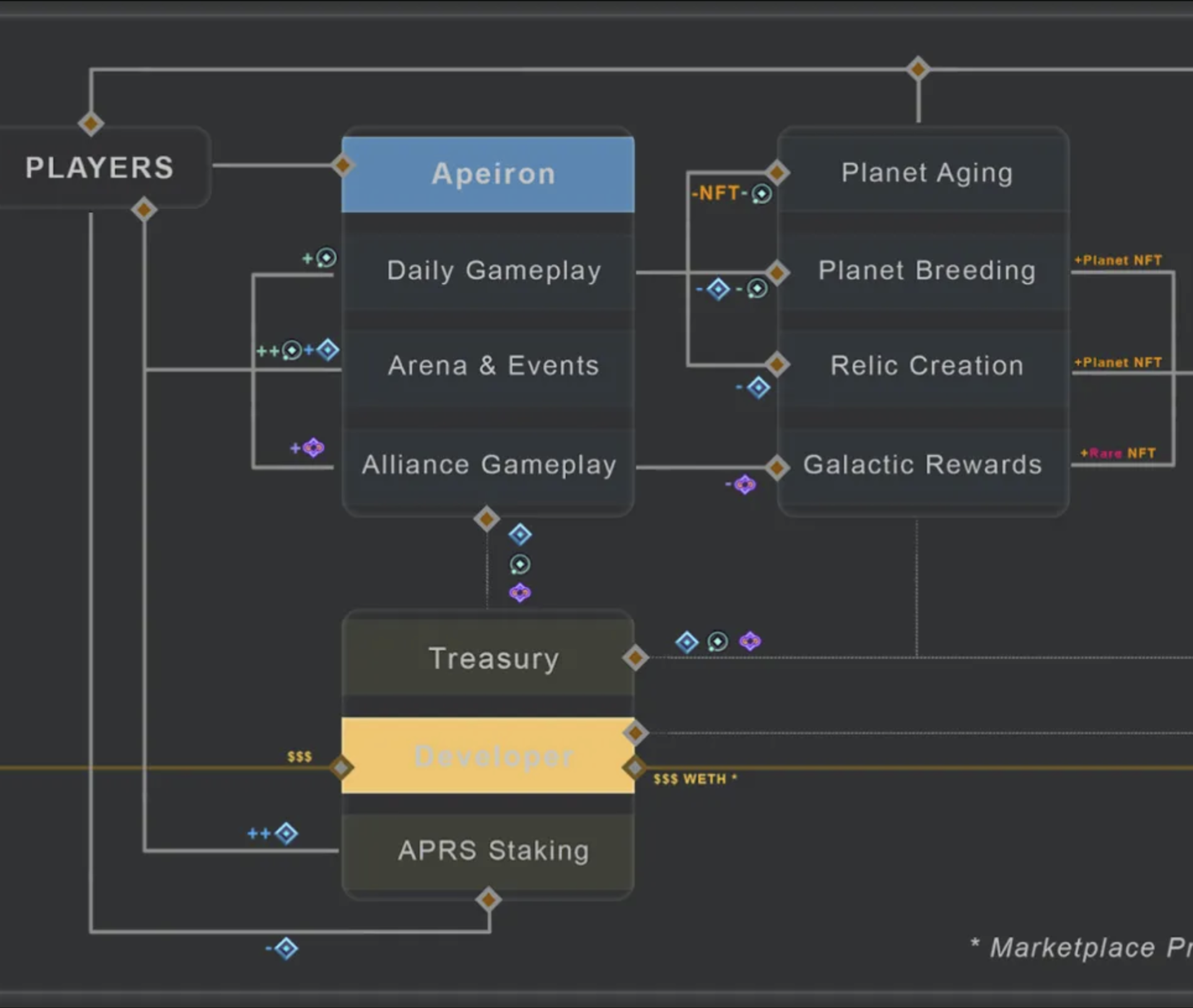Click the purple token icon below Galactic Rewards connector

(745, 484)
